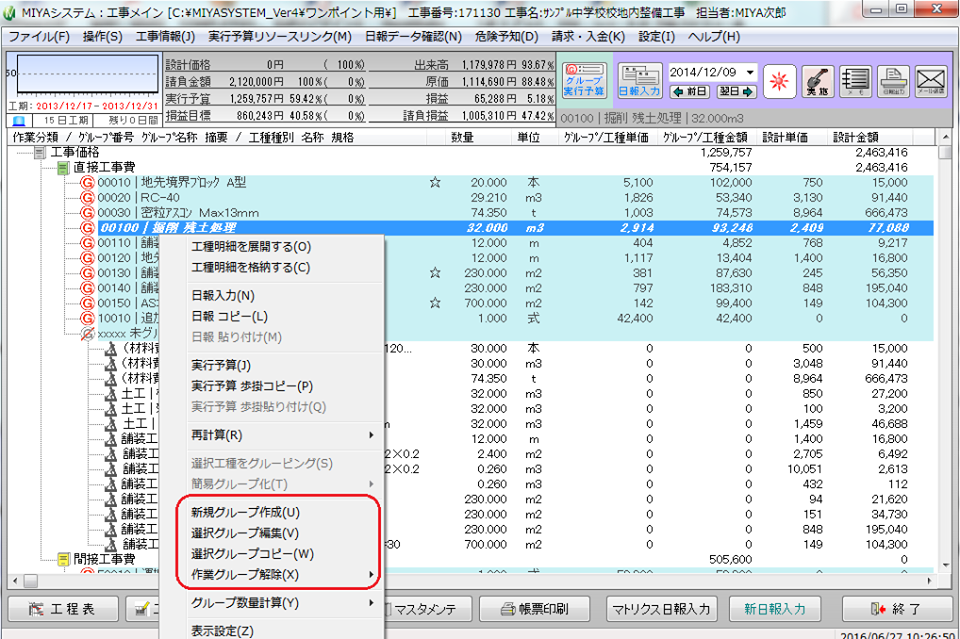Click the マトリクス日報入力 button
Screen dimensions: 960x639
(661, 609)
